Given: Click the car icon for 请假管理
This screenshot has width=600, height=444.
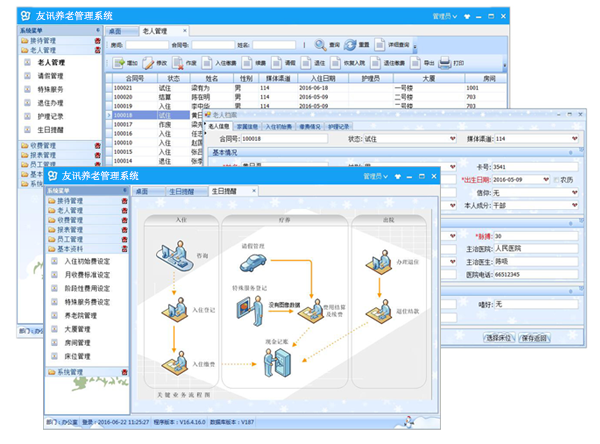Looking at the screenshot, I should click(252, 263).
